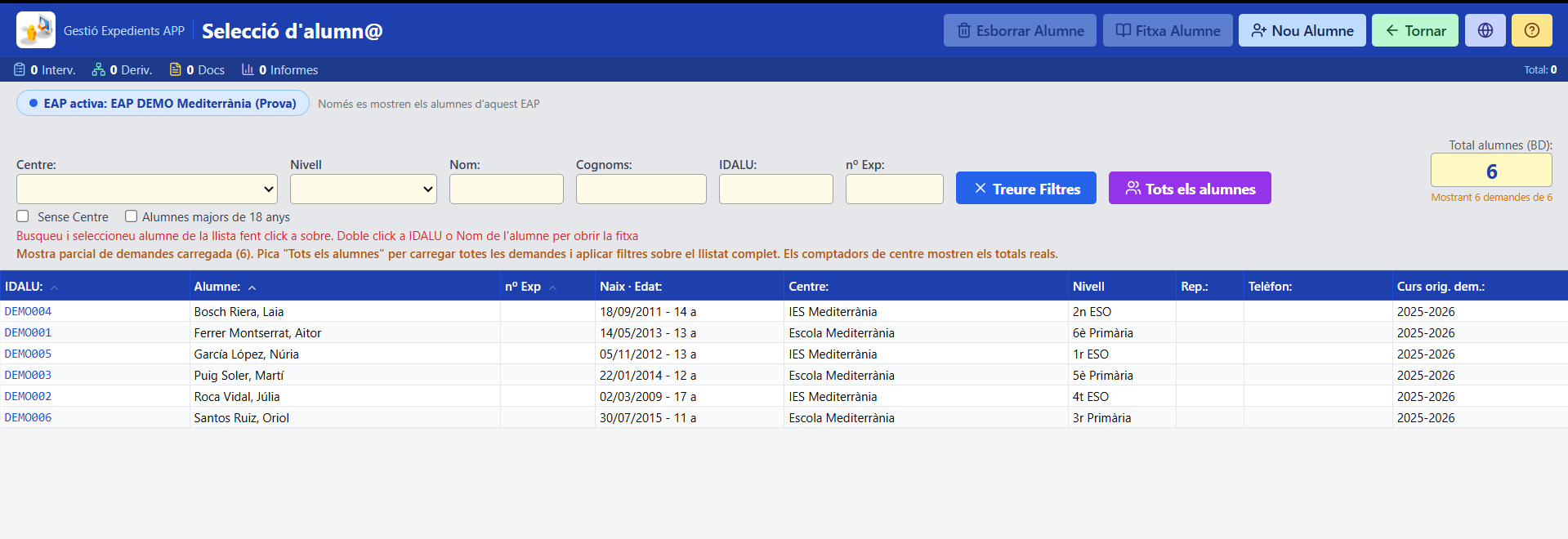Click the Nou Alumne button

1302,30
